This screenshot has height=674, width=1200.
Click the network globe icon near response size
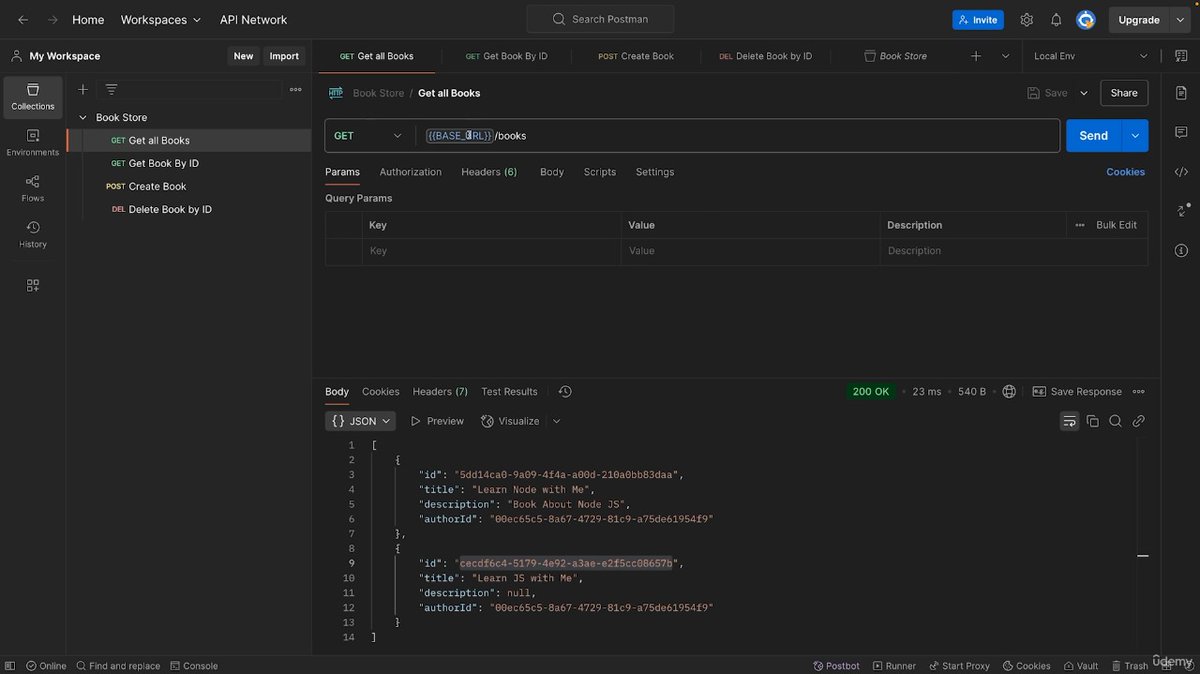(x=1009, y=392)
